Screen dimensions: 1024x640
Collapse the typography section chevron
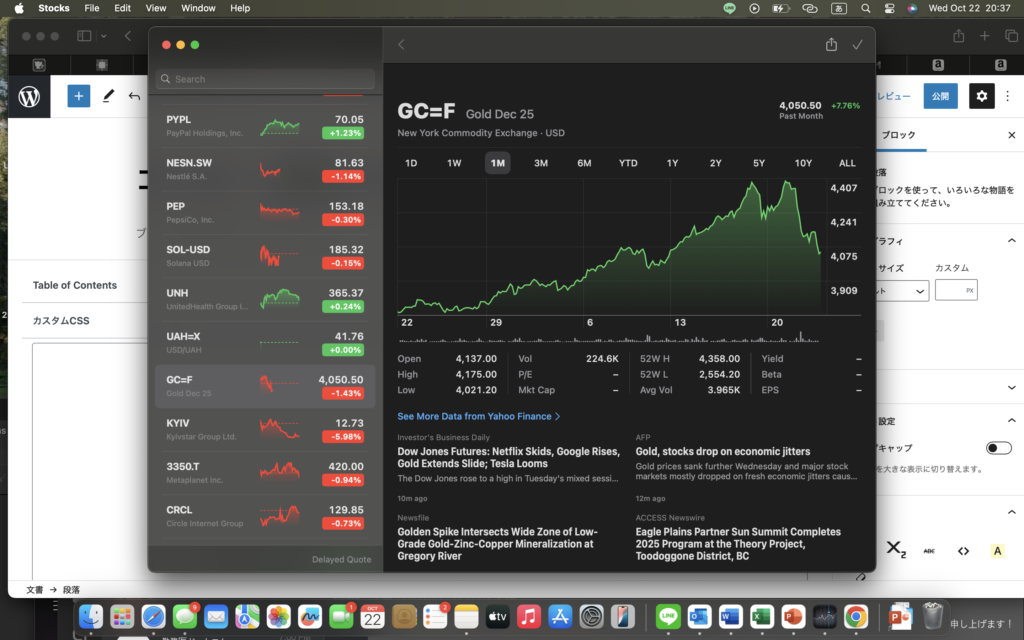point(1011,241)
